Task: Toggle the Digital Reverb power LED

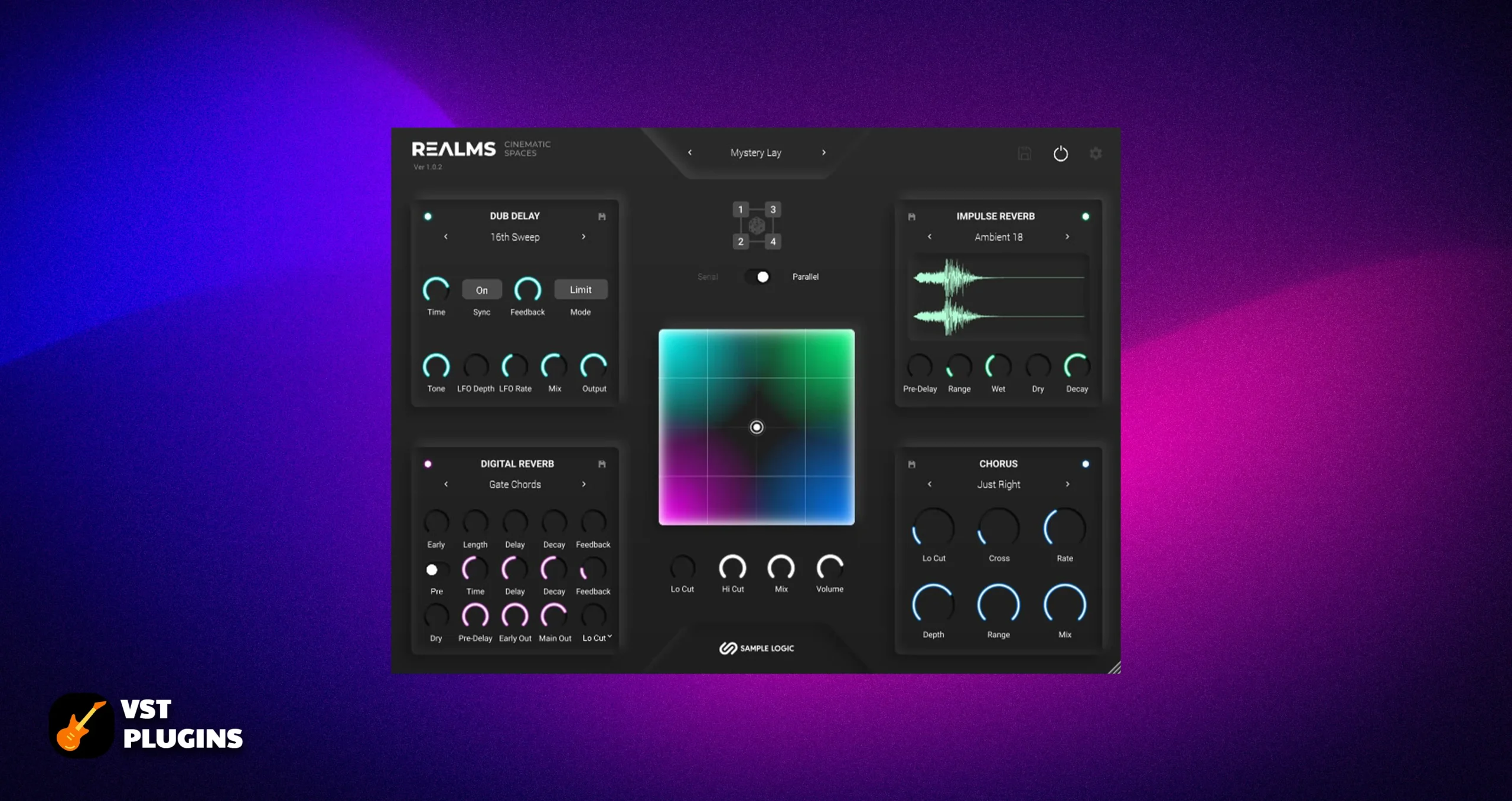Action: point(428,464)
